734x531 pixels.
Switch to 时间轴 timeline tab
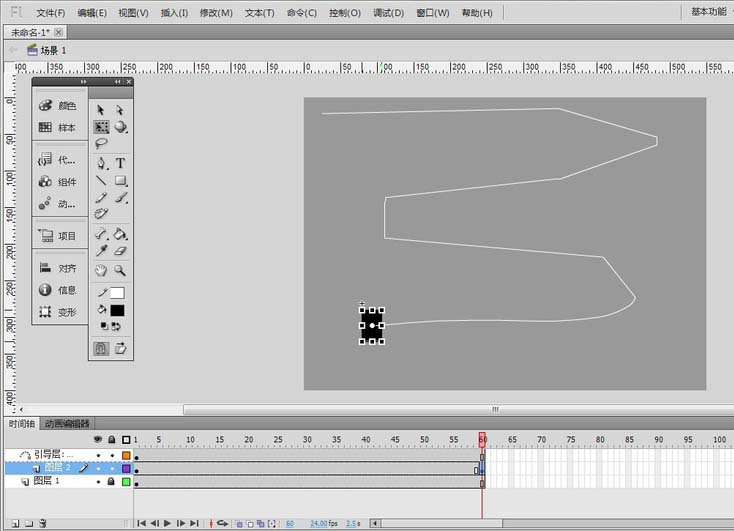22,424
